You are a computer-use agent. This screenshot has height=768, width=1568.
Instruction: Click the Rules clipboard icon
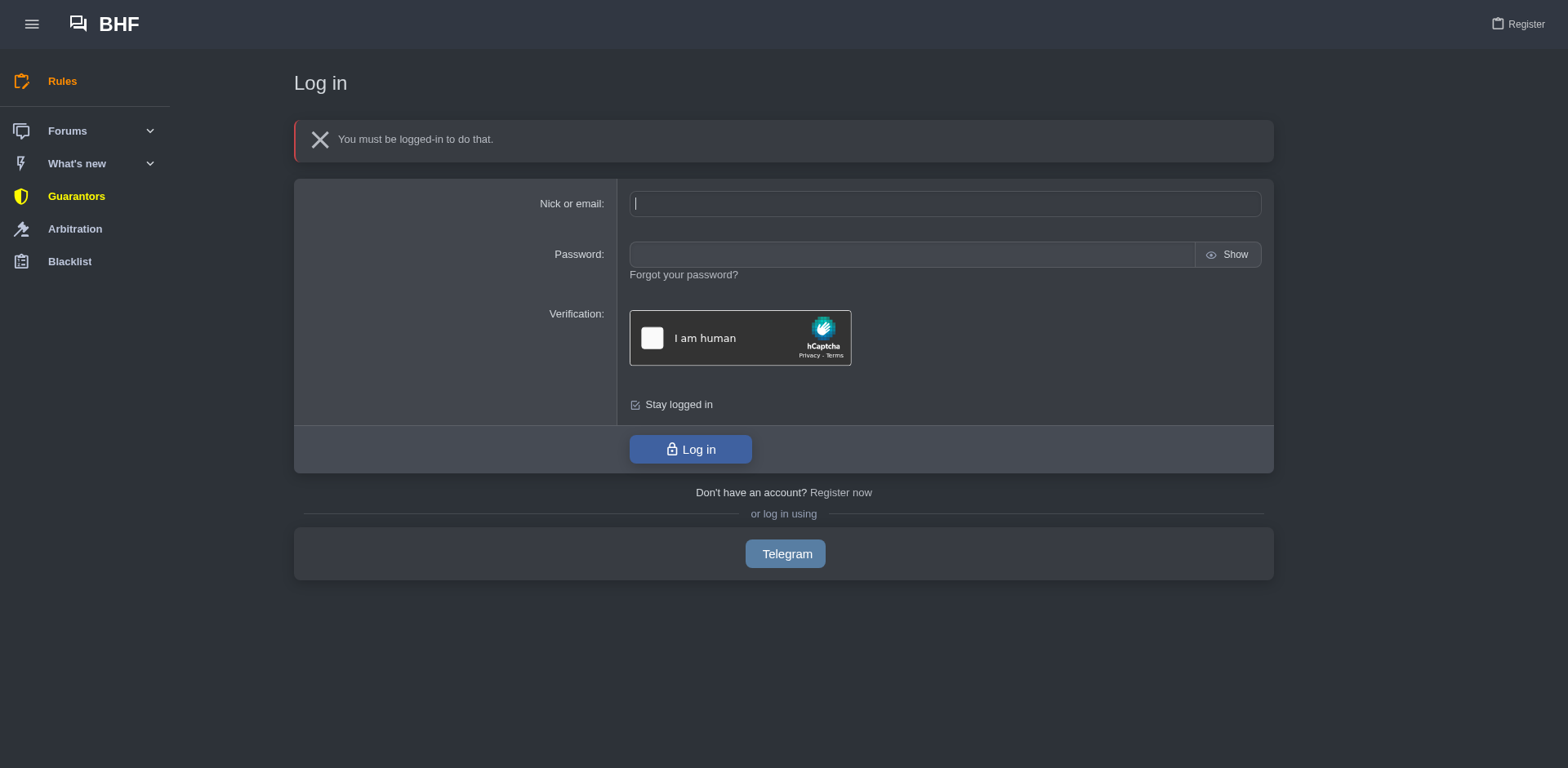click(21, 82)
